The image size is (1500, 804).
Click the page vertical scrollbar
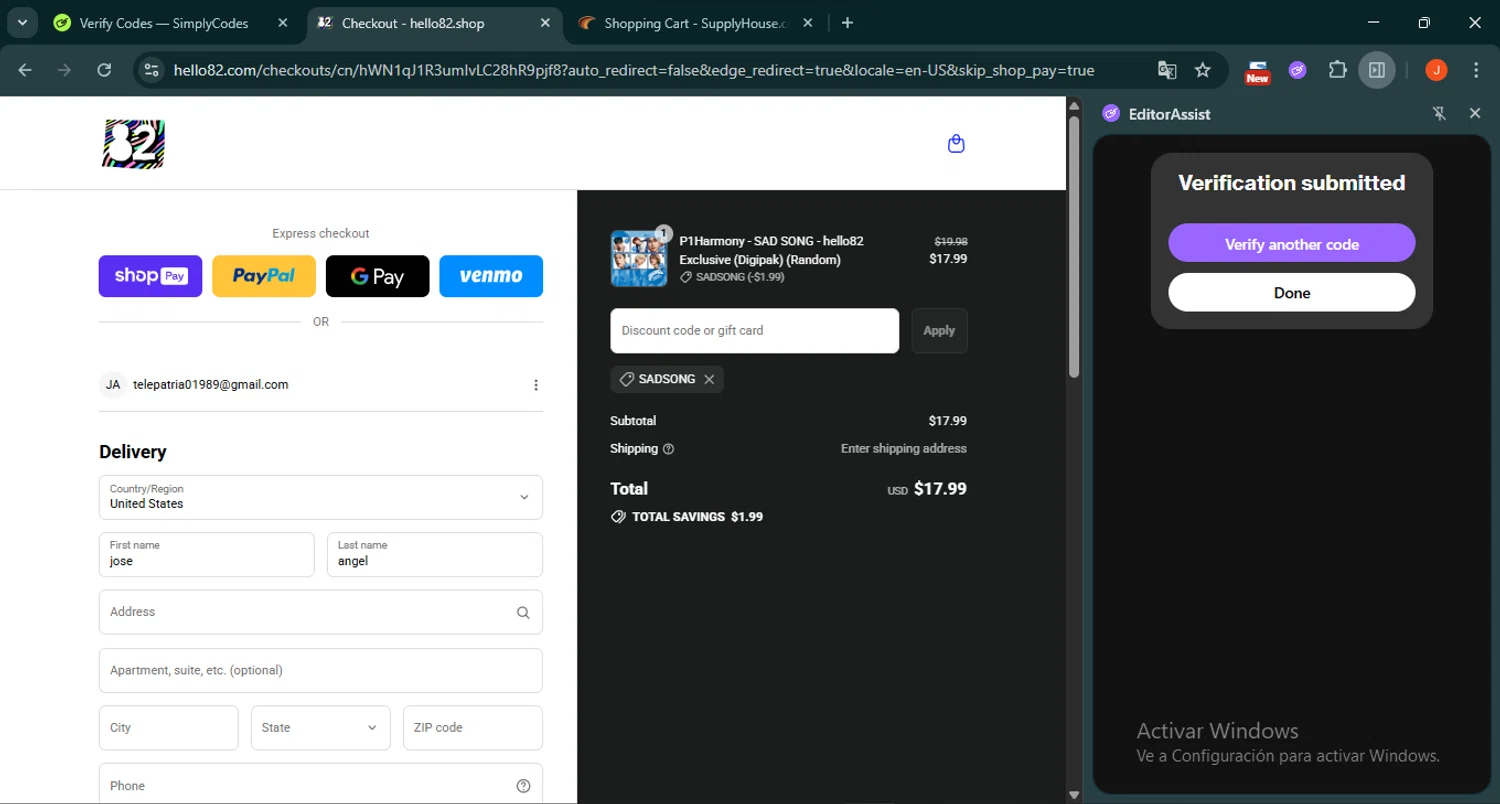click(x=1074, y=246)
